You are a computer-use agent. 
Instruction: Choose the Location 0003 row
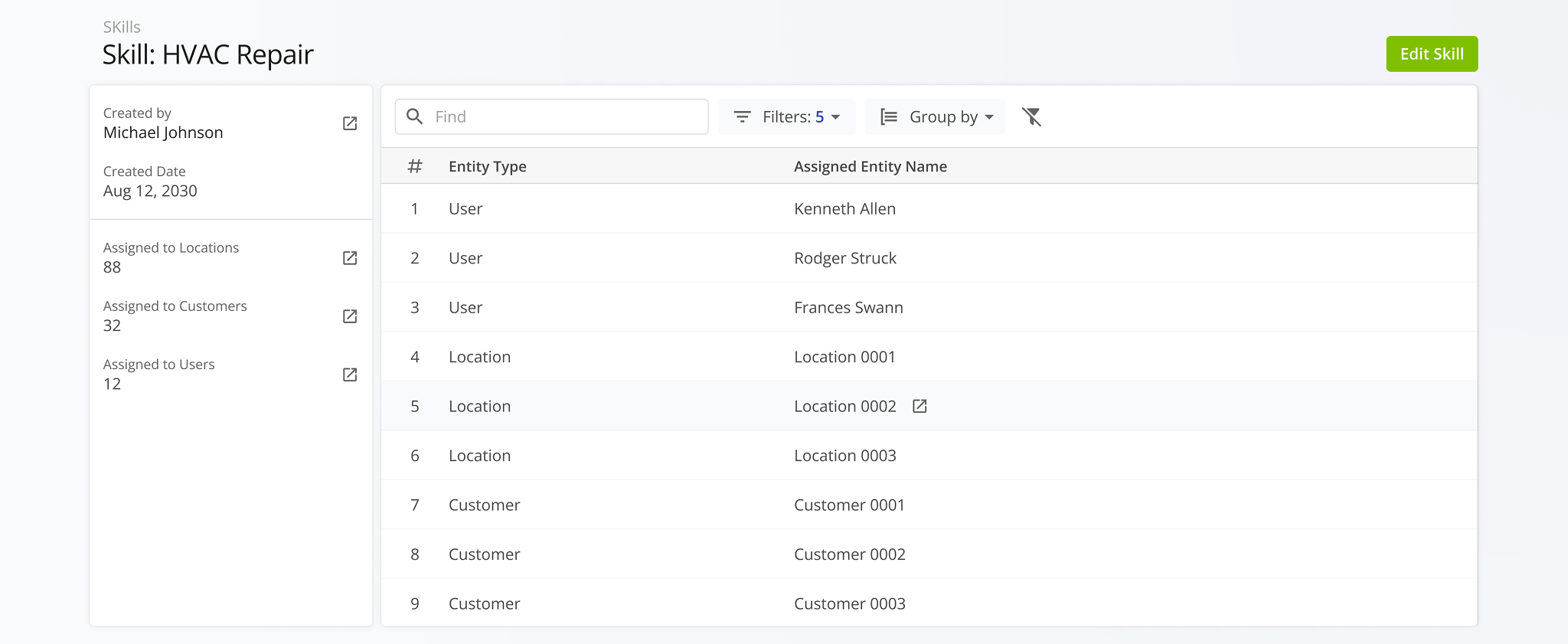tap(844, 456)
